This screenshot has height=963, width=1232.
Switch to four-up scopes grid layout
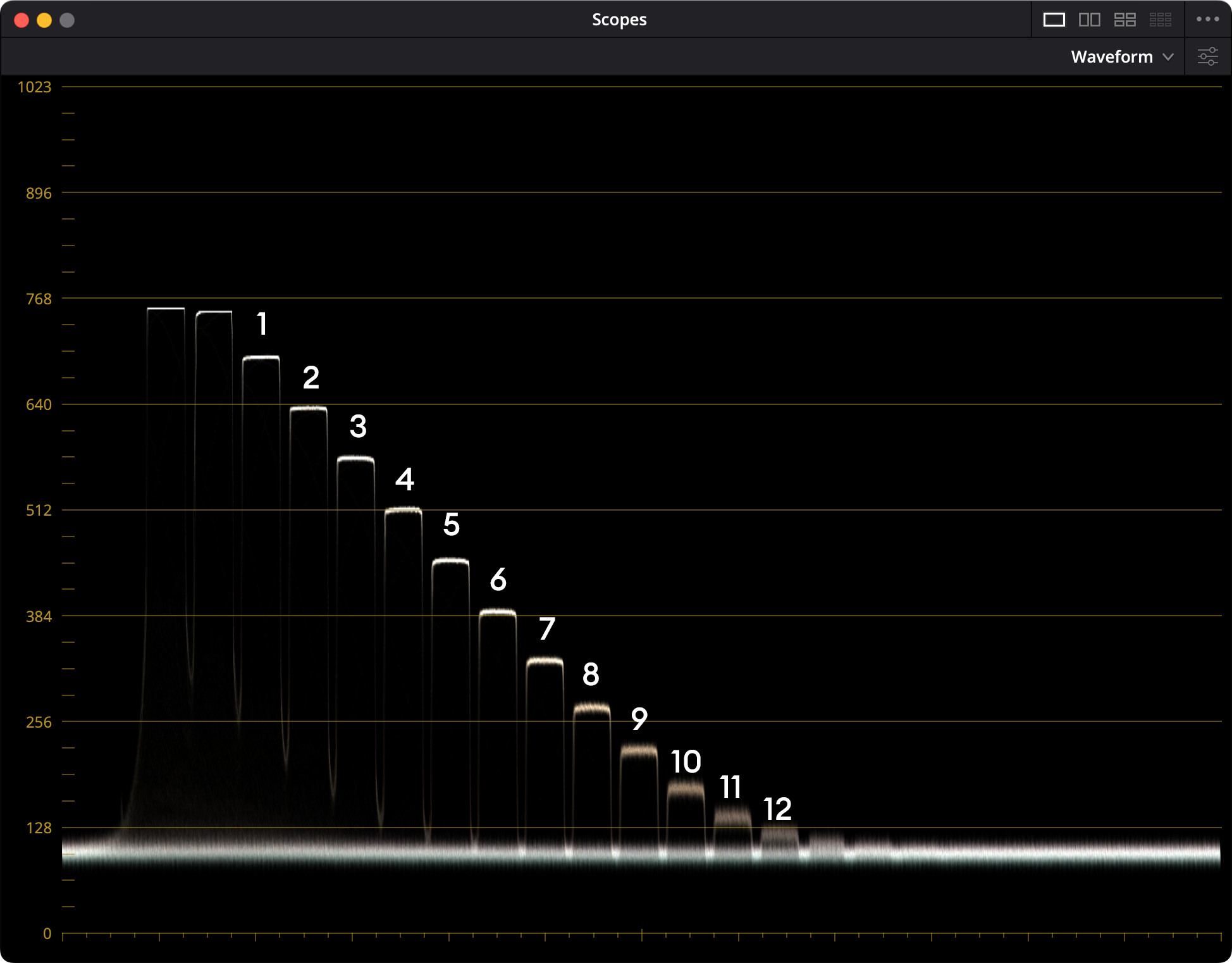tap(1124, 20)
